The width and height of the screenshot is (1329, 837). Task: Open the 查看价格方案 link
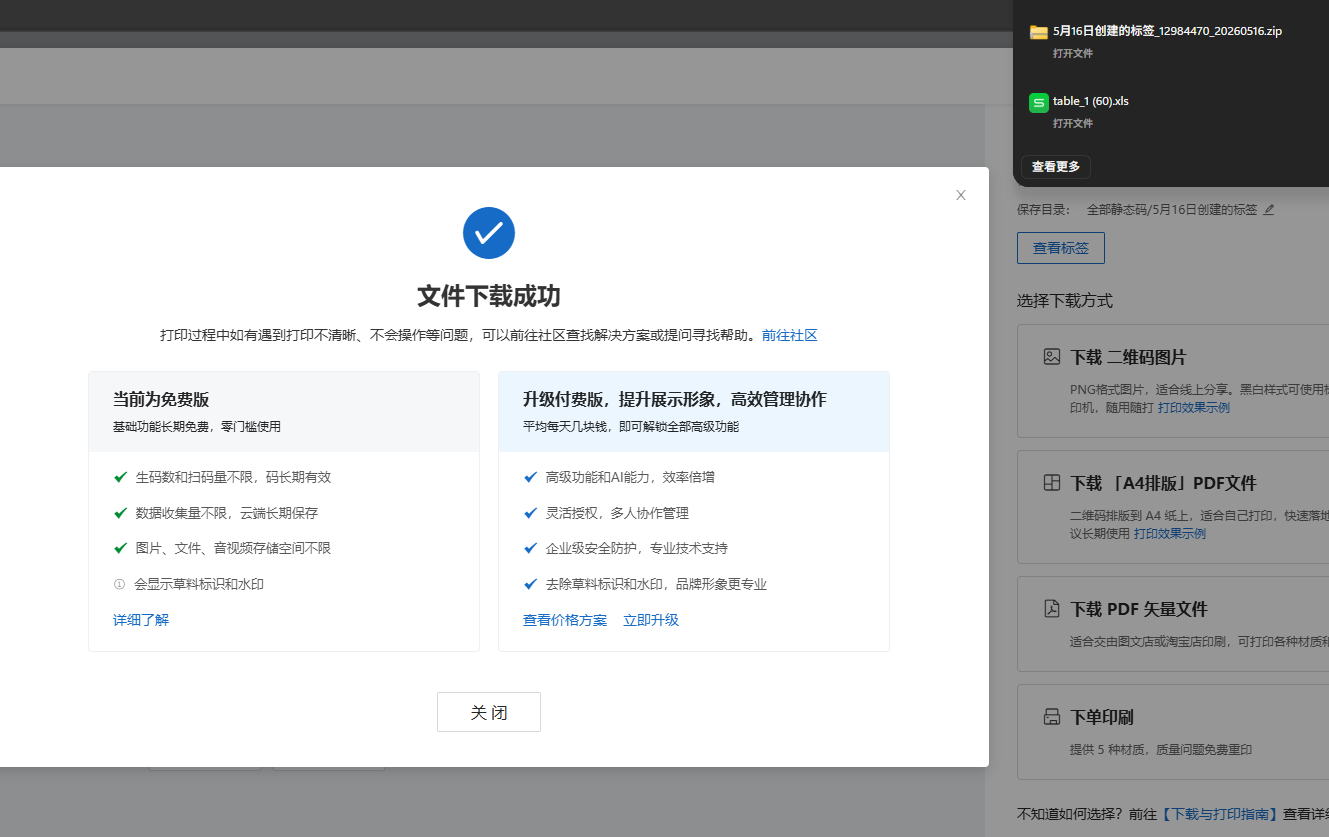point(565,620)
